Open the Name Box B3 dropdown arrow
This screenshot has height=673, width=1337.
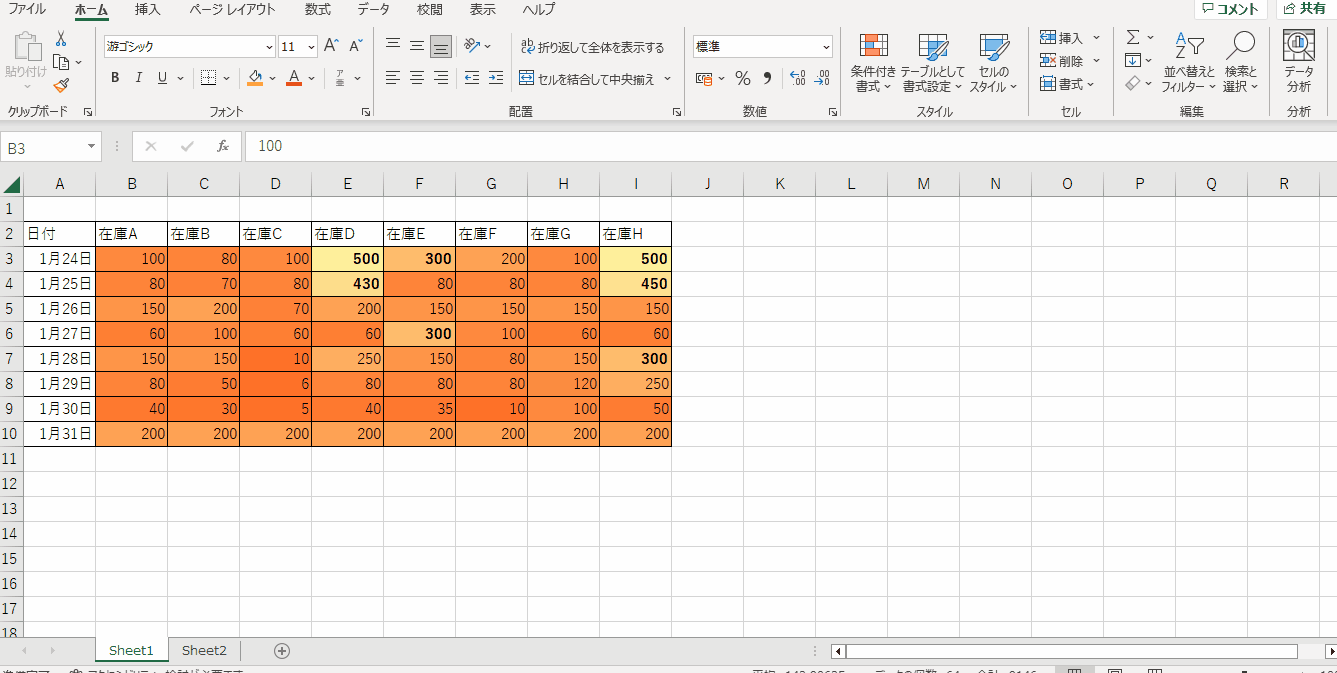click(92, 146)
